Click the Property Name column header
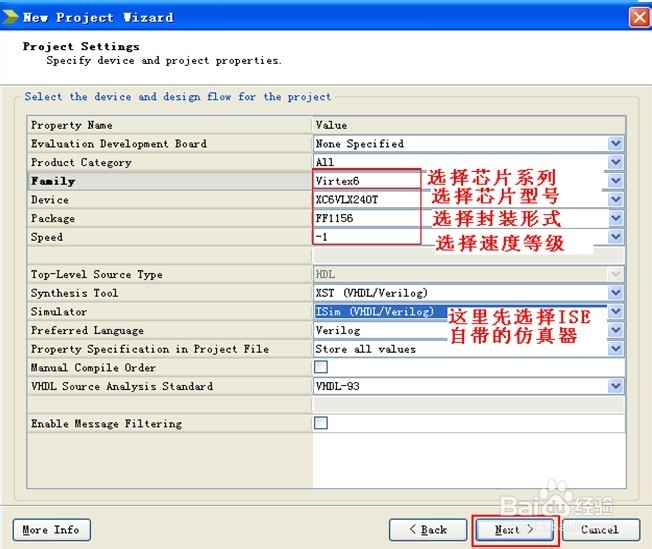 [170, 125]
